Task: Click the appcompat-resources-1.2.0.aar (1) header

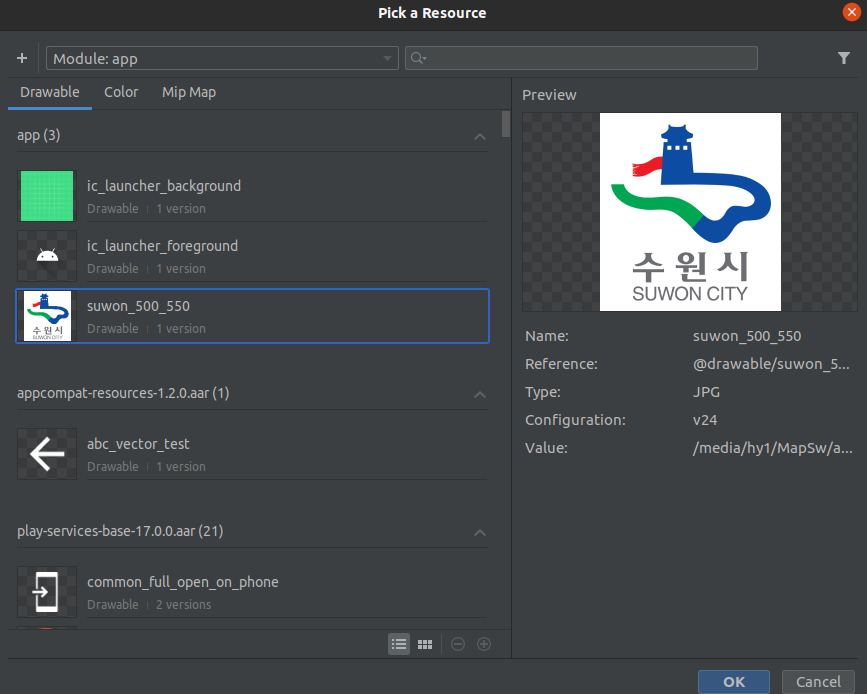Action: coord(123,393)
